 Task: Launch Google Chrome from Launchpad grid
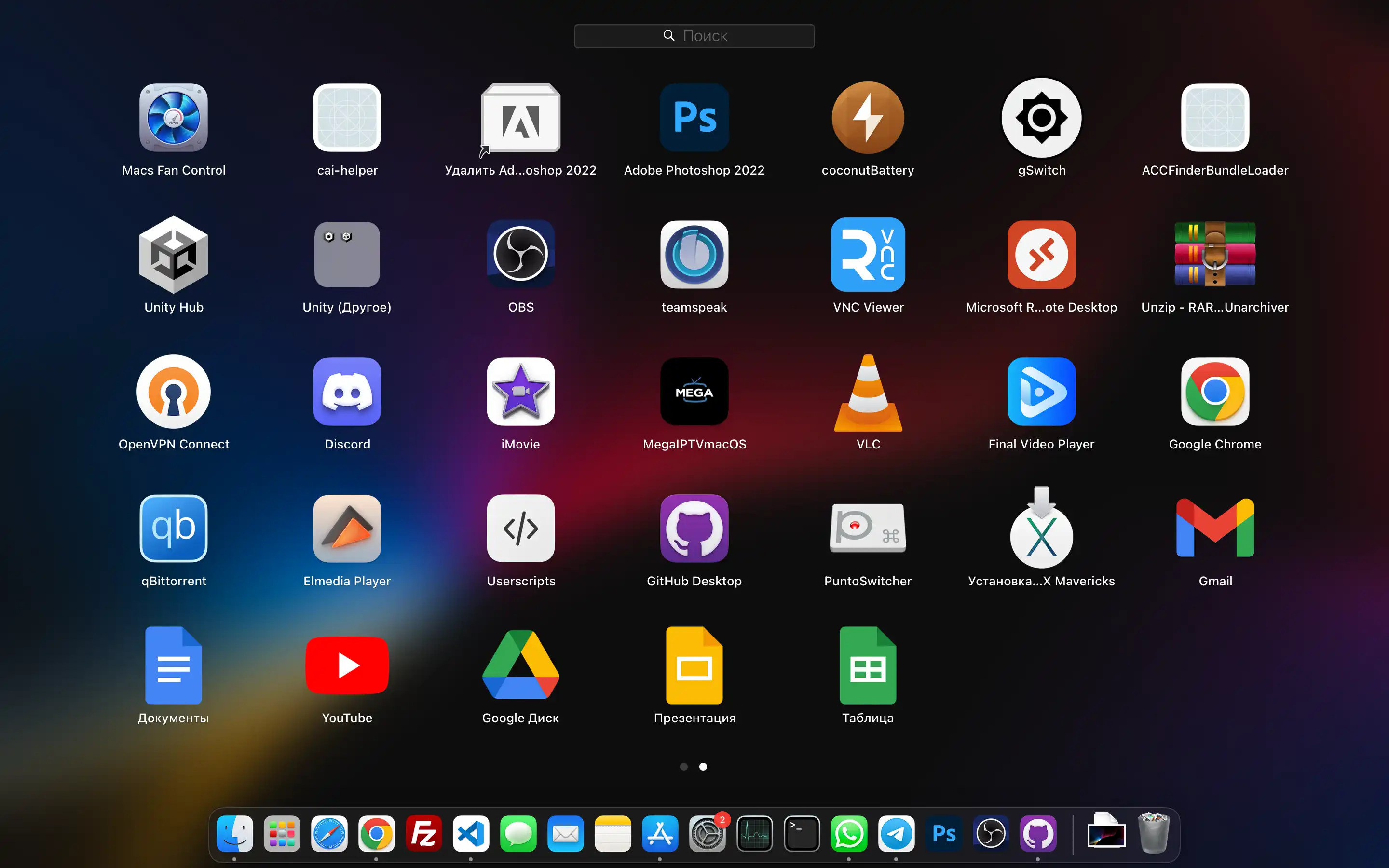(x=1215, y=392)
